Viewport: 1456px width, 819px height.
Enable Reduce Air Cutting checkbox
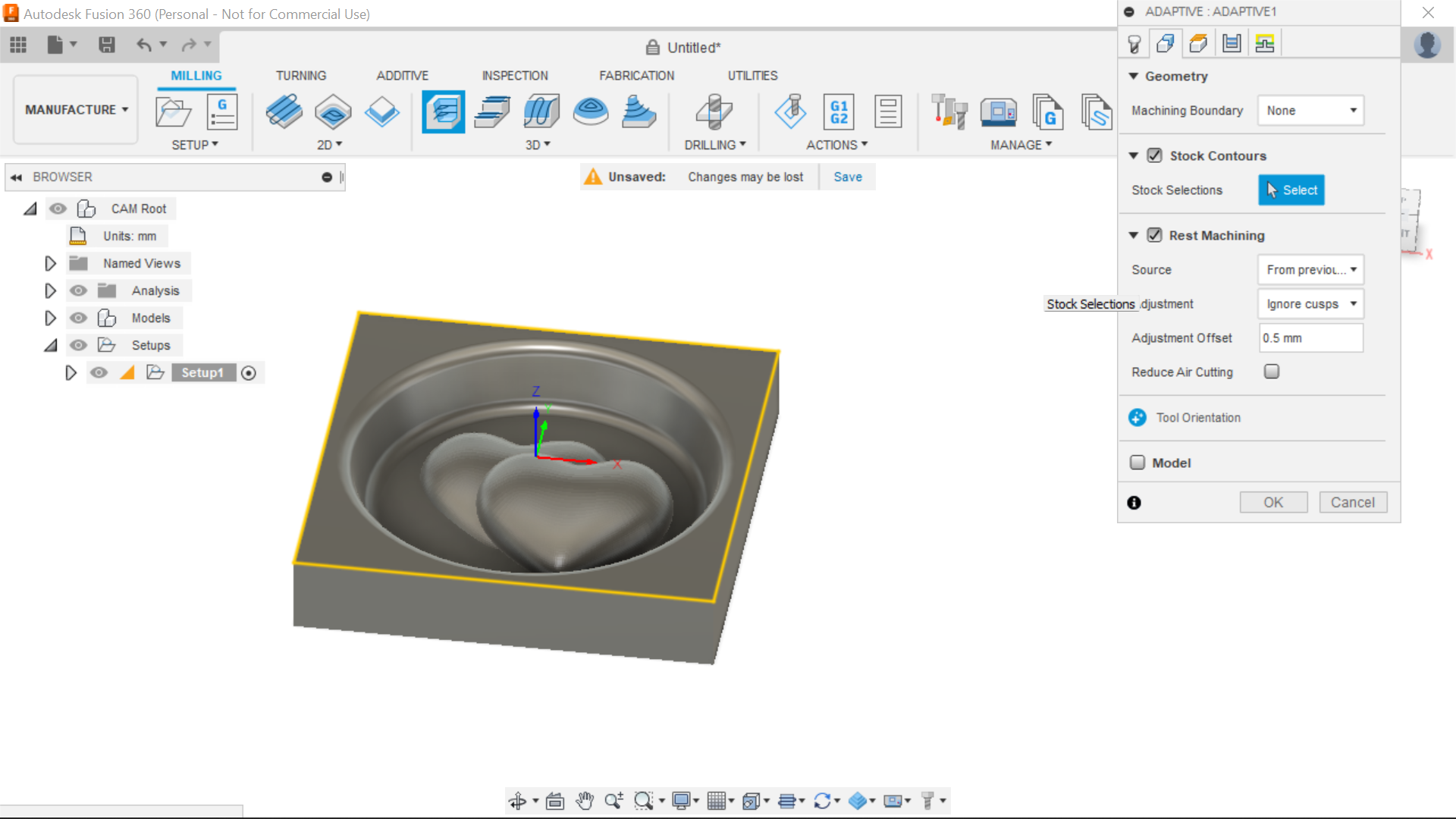click(1272, 372)
